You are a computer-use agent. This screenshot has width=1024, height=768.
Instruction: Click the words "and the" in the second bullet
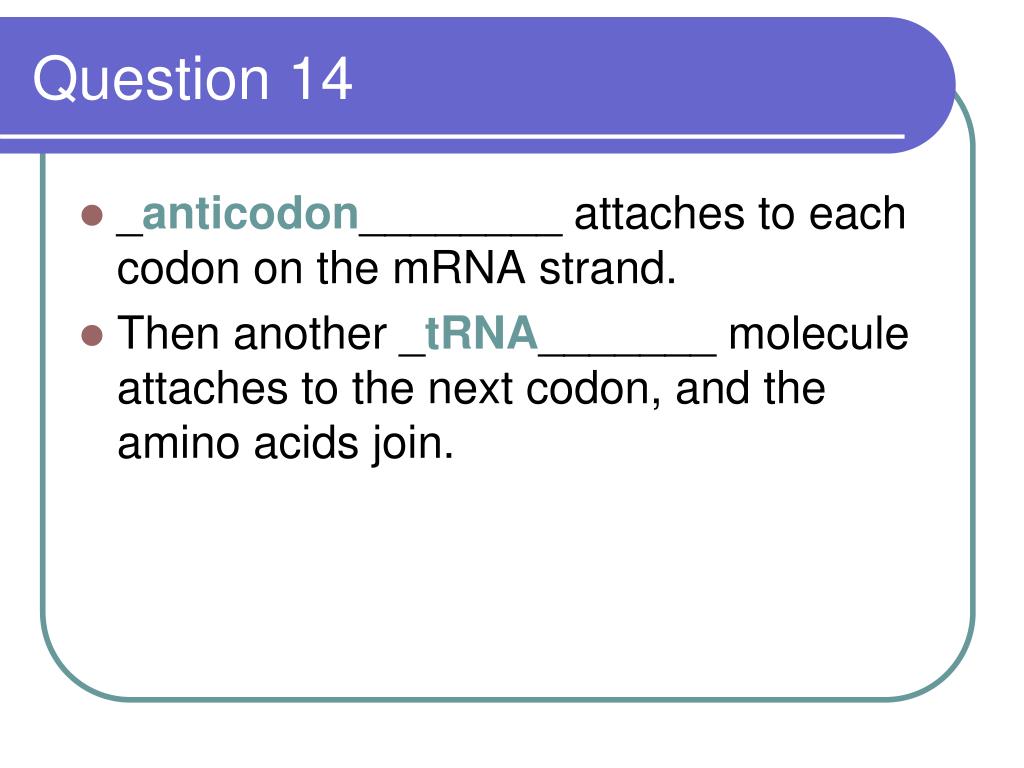point(750,389)
